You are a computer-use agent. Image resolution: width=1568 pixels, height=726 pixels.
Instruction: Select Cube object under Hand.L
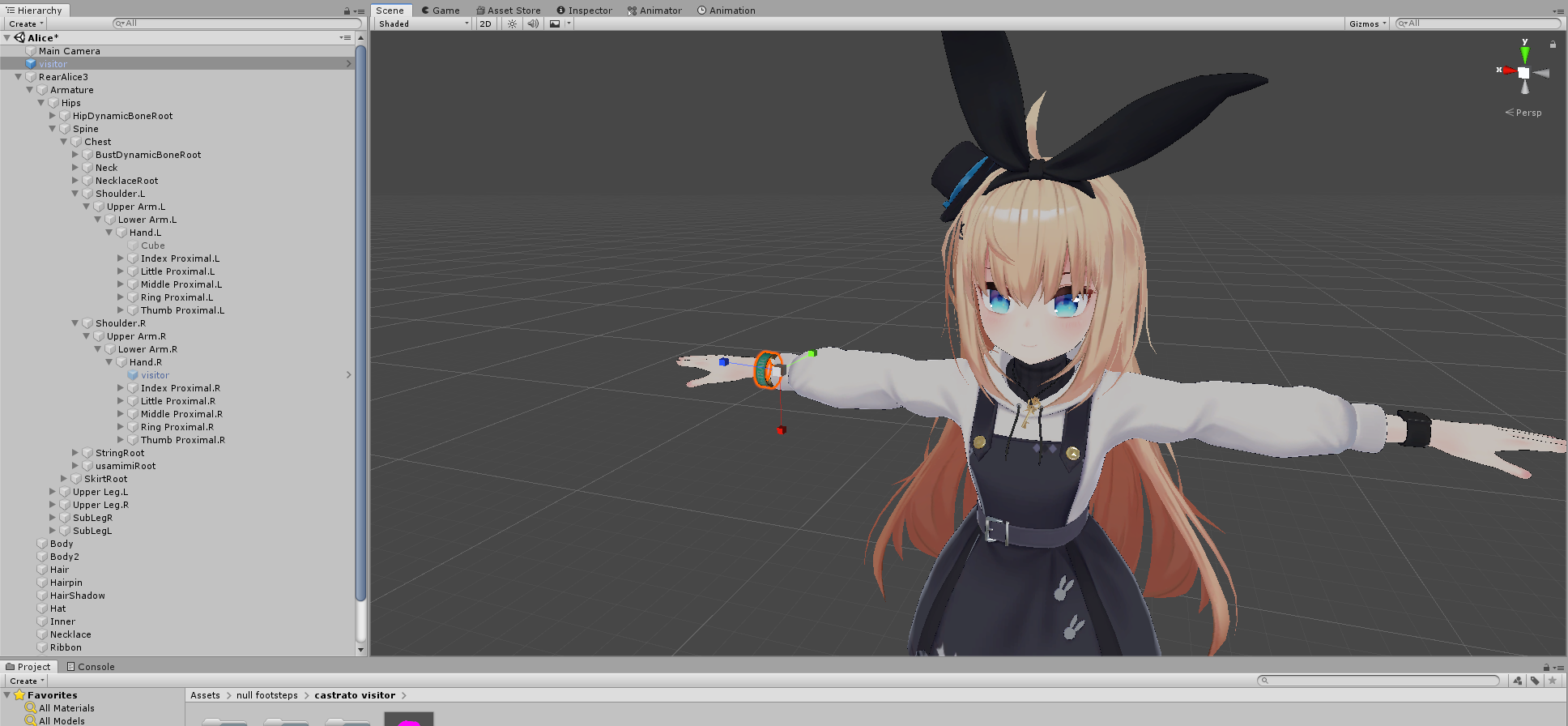(x=152, y=246)
